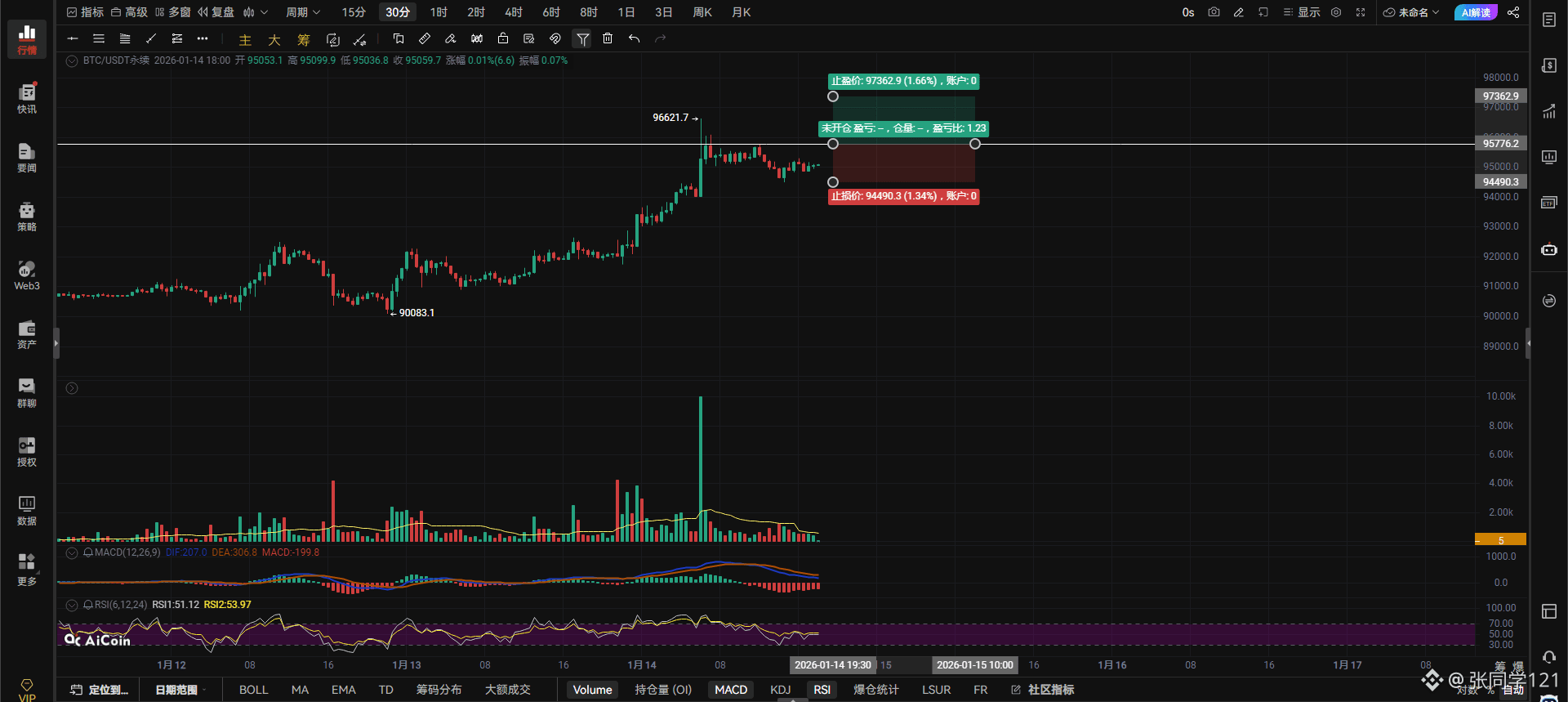This screenshot has width=1568, height=702.
Task: Open the 未命名 layout name dropdown
Action: (x=1411, y=12)
